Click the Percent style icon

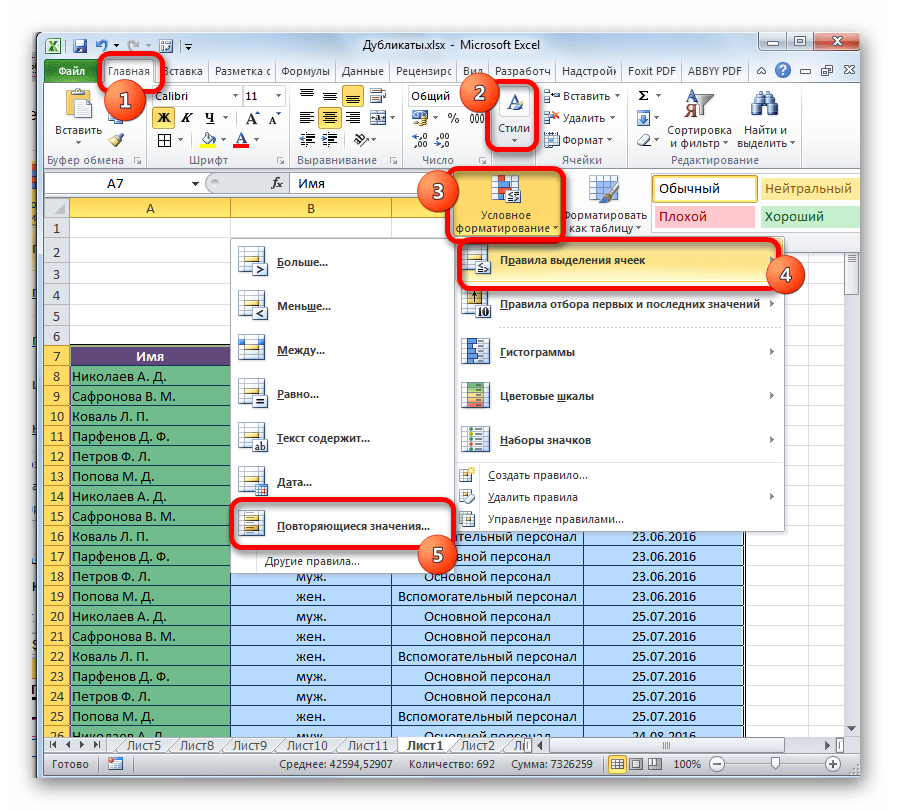(x=453, y=118)
